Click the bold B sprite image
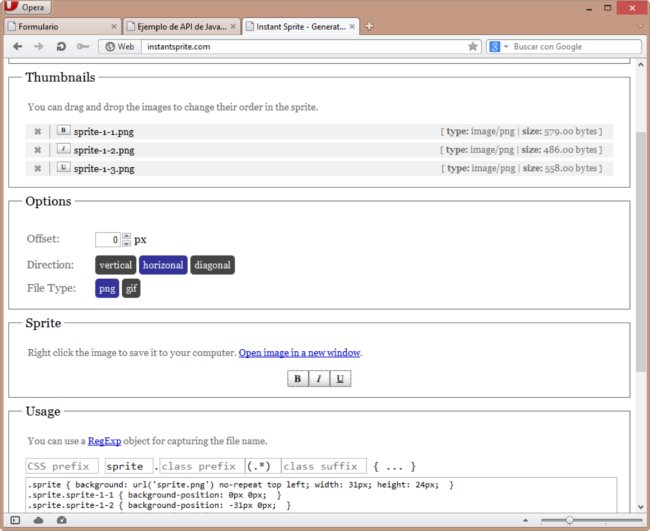 pyautogui.click(x=298, y=378)
